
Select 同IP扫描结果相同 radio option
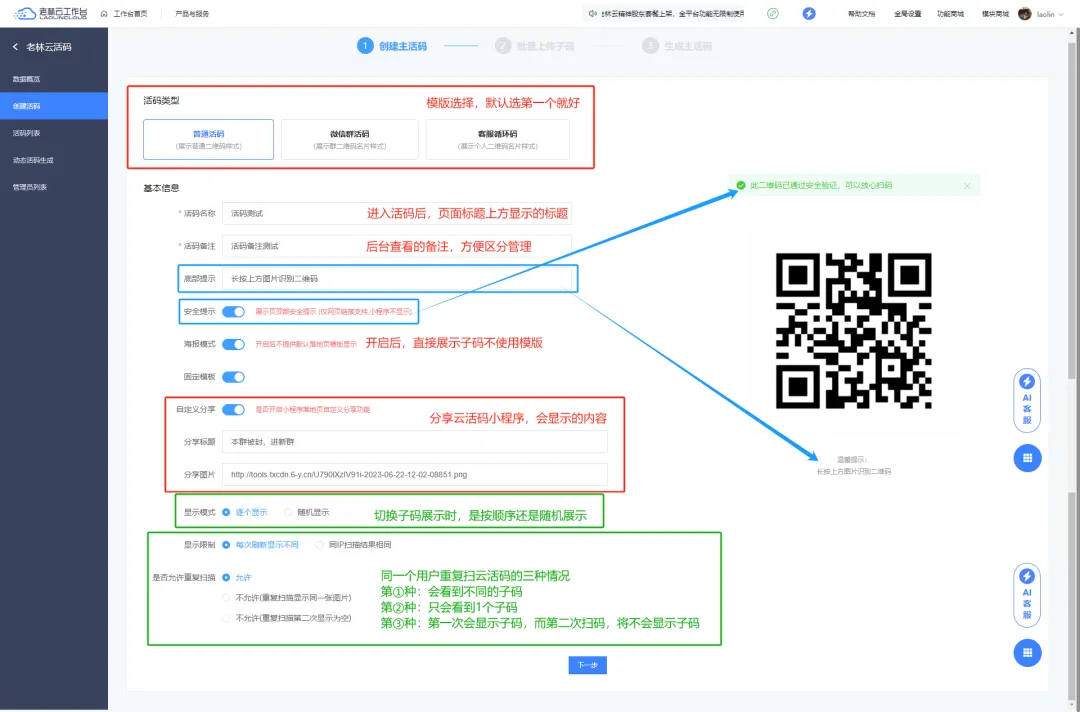tap(320, 545)
